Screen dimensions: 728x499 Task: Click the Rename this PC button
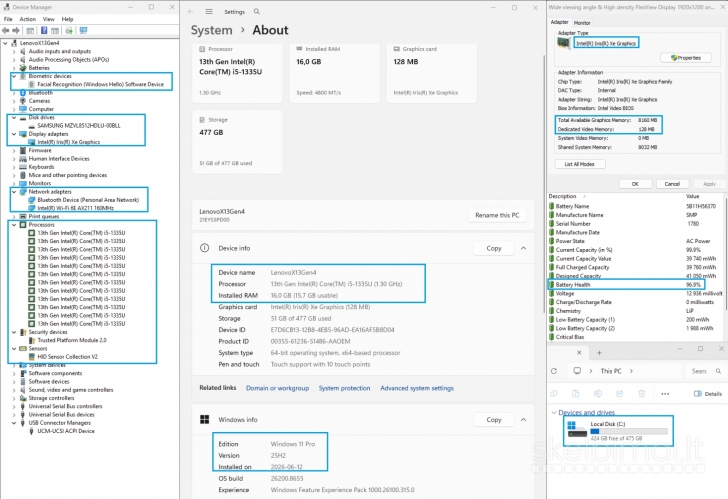click(497, 215)
